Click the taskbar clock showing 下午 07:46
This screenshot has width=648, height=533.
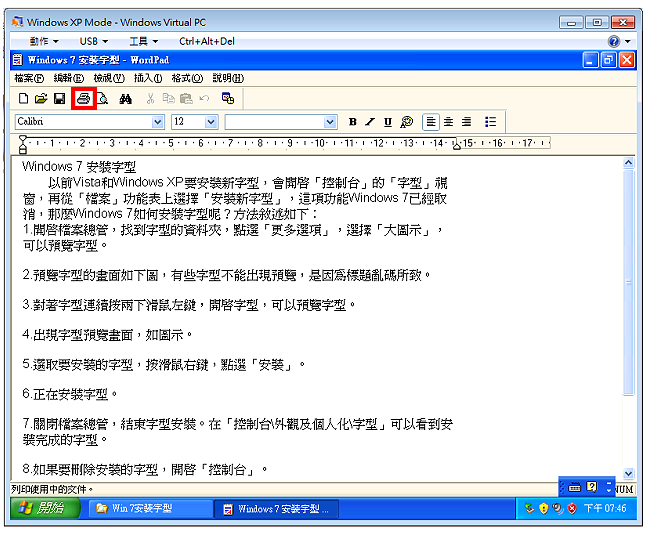click(x=605, y=508)
